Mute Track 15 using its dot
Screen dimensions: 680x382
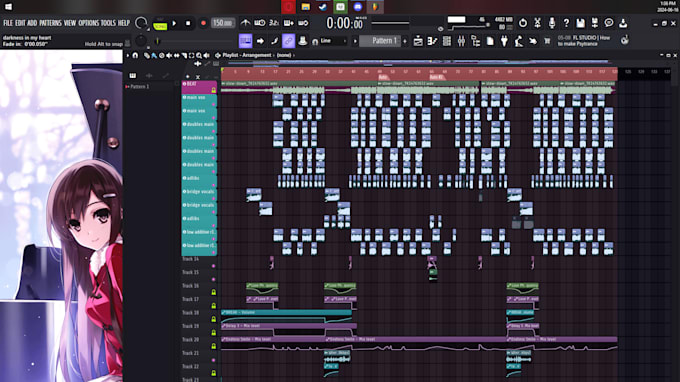tap(213, 279)
